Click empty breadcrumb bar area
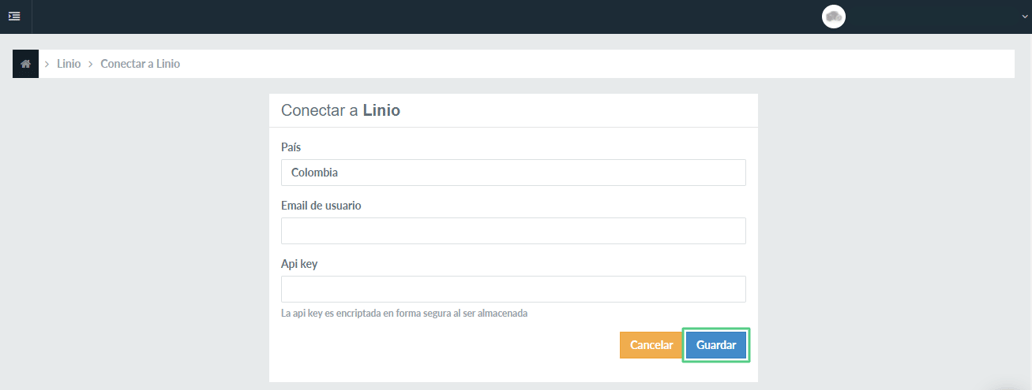Image resolution: width=1032 pixels, height=390 pixels. coord(592,64)
